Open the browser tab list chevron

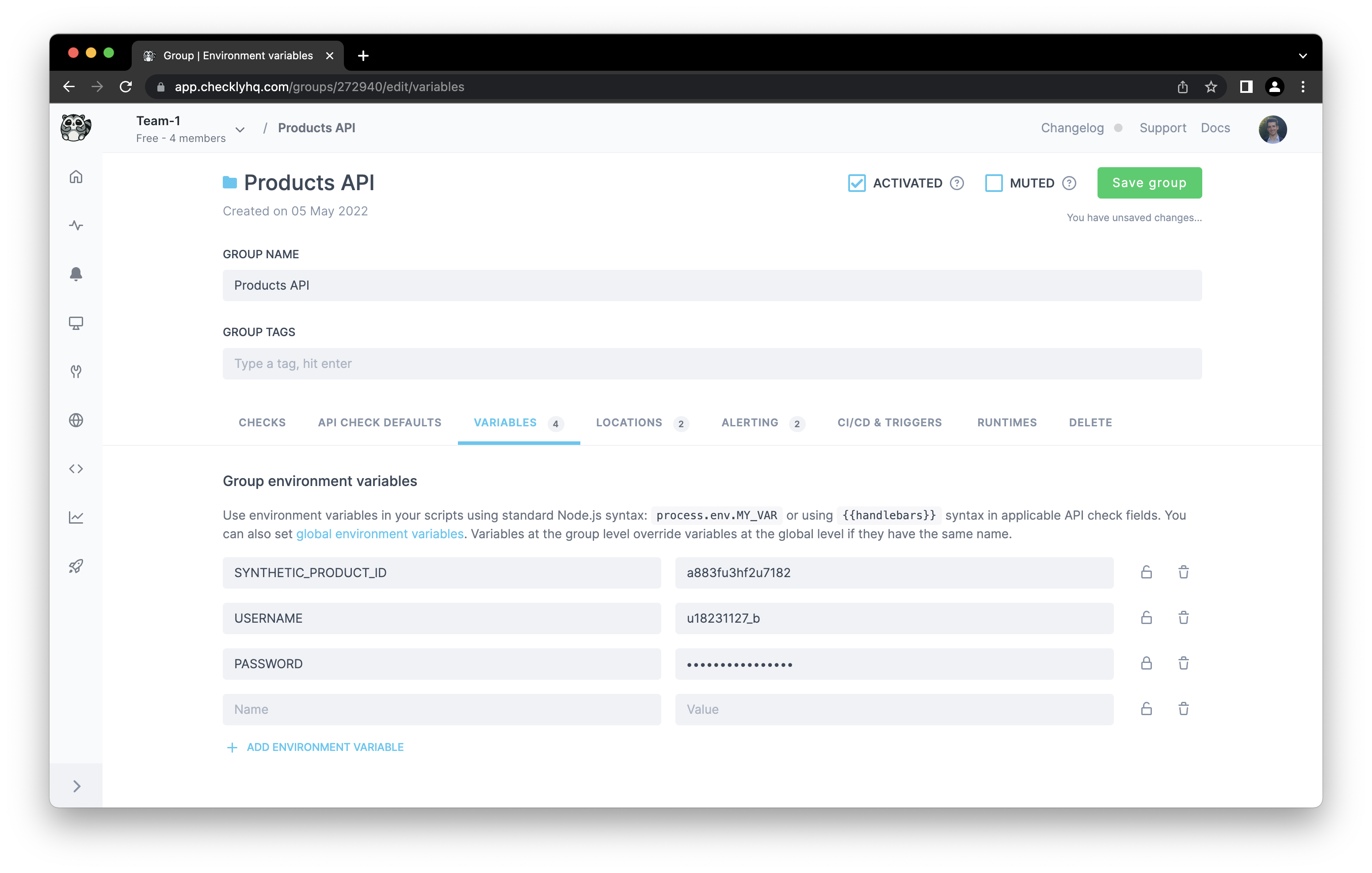pos(1303,56)
